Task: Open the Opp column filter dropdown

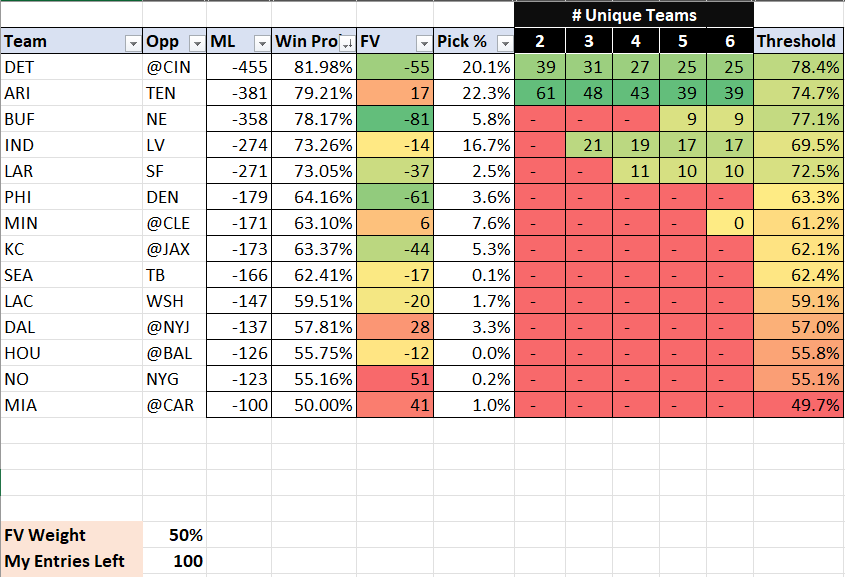Action: (196, 42)
